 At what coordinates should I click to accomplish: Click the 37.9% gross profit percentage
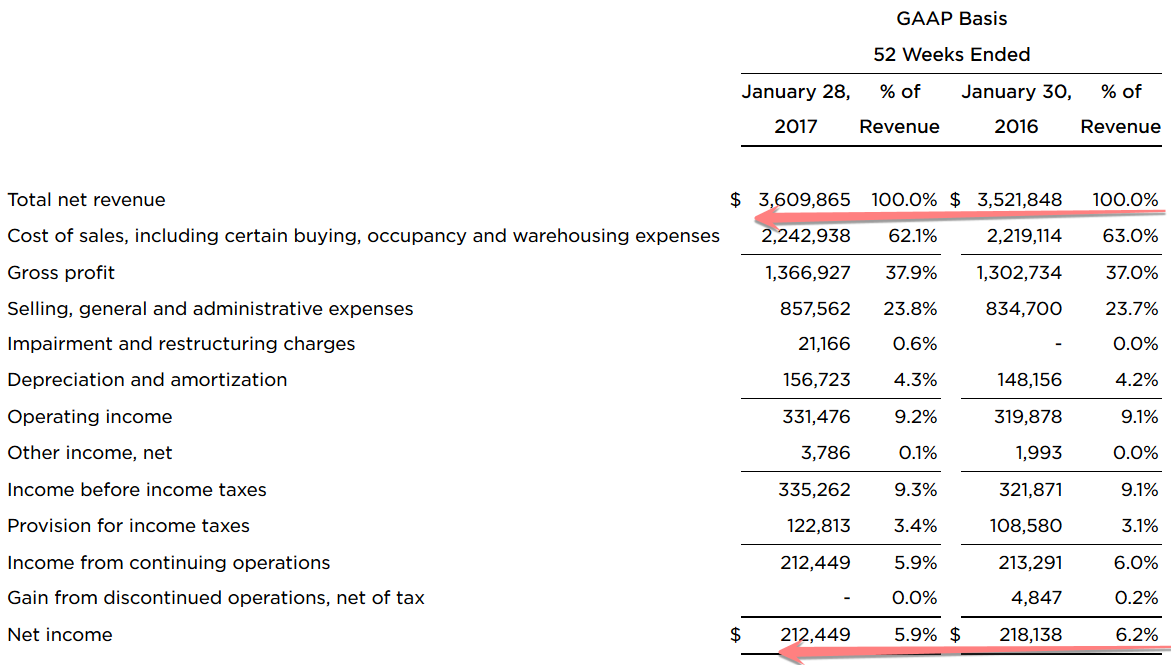(910, 273)
